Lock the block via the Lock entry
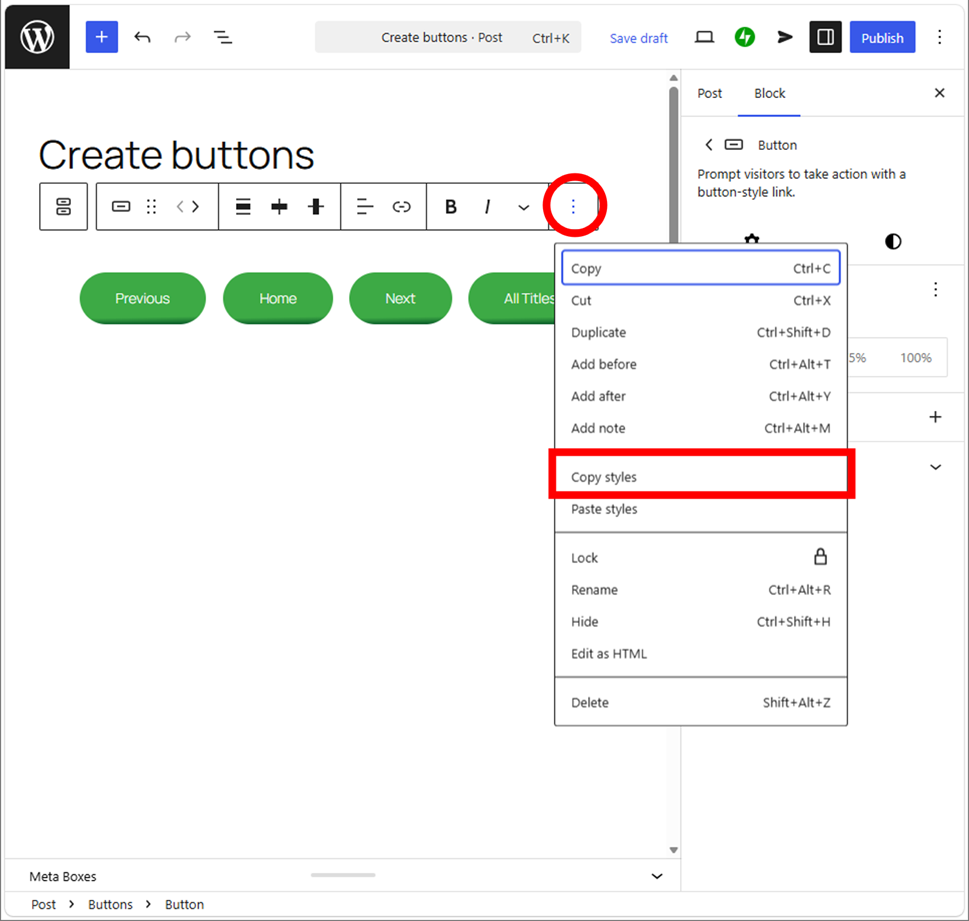Screen dimensions: 969x921 701,558
